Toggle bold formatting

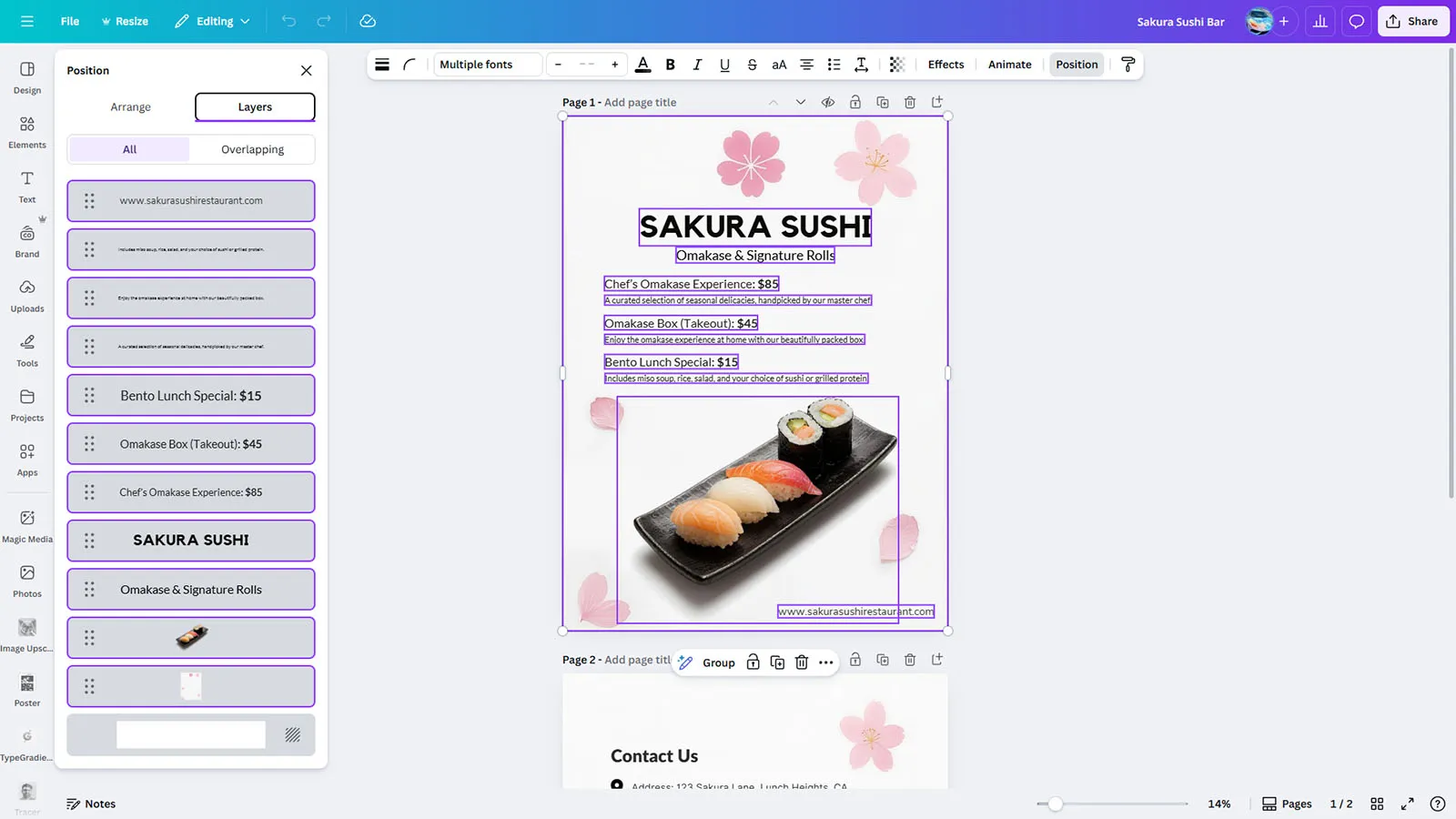click(670, 65)
